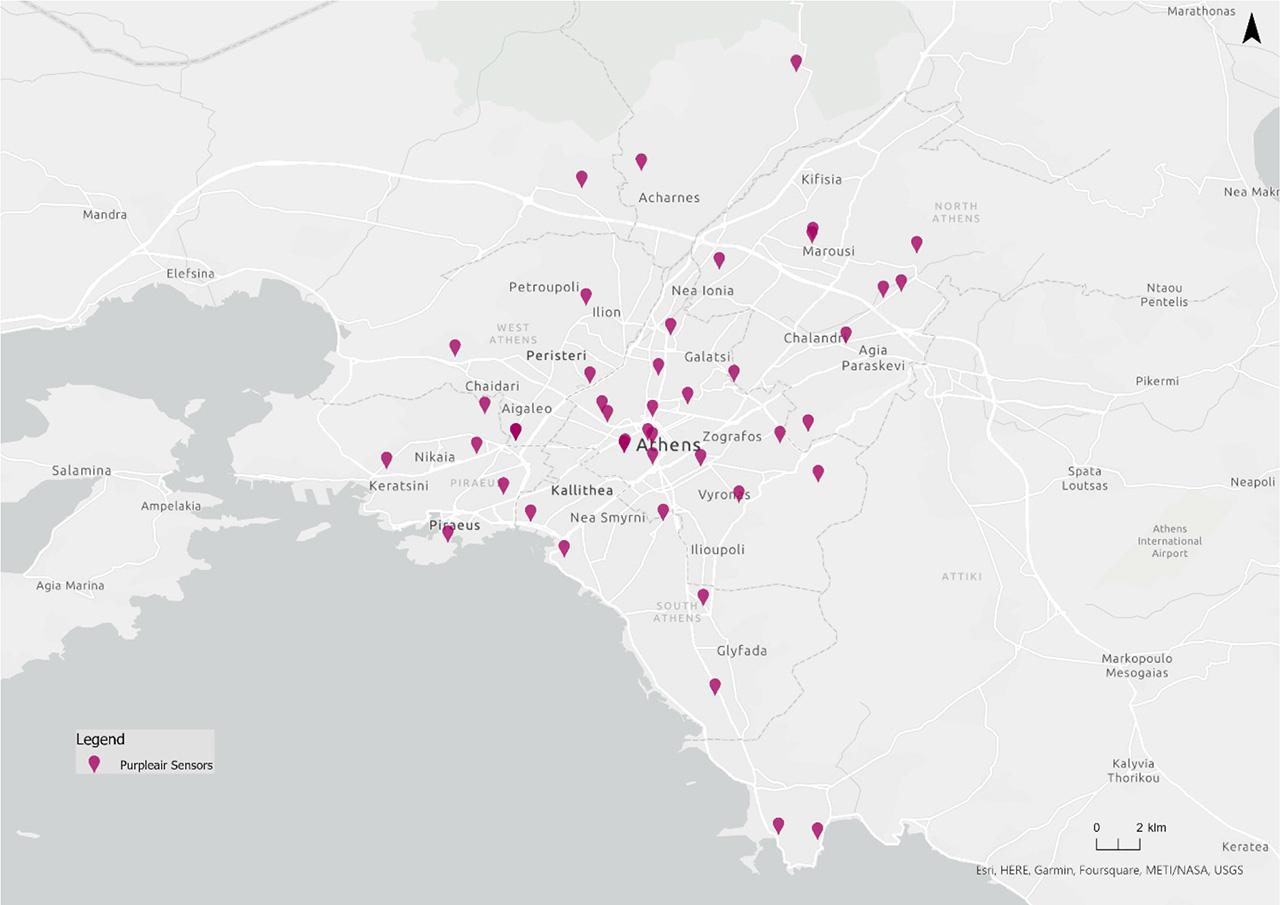Select the sensor marker below Glyfada label
Viewport: 1280px width, 905px height.
714,686
